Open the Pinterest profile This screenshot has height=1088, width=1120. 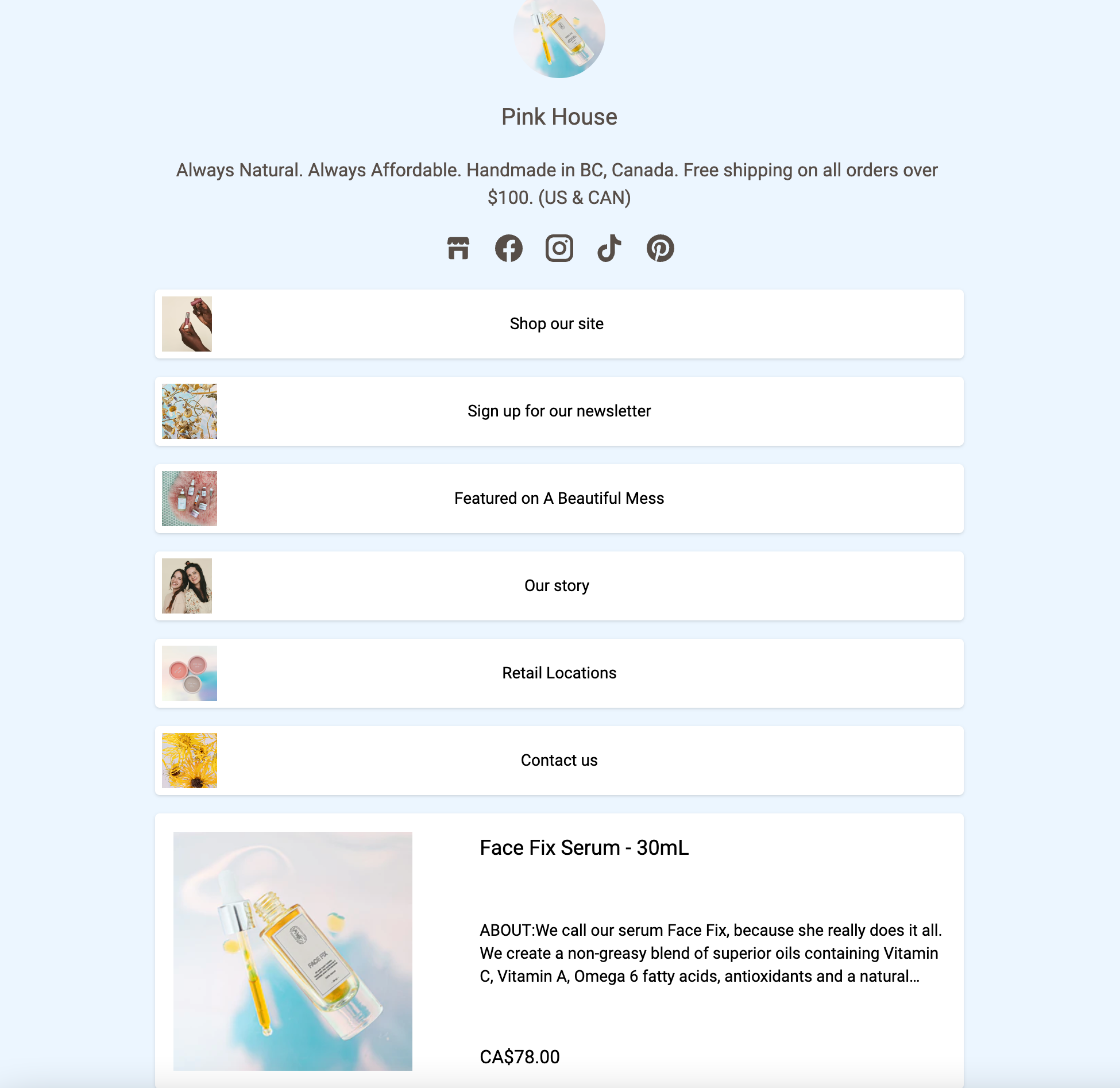click(660, 248)
